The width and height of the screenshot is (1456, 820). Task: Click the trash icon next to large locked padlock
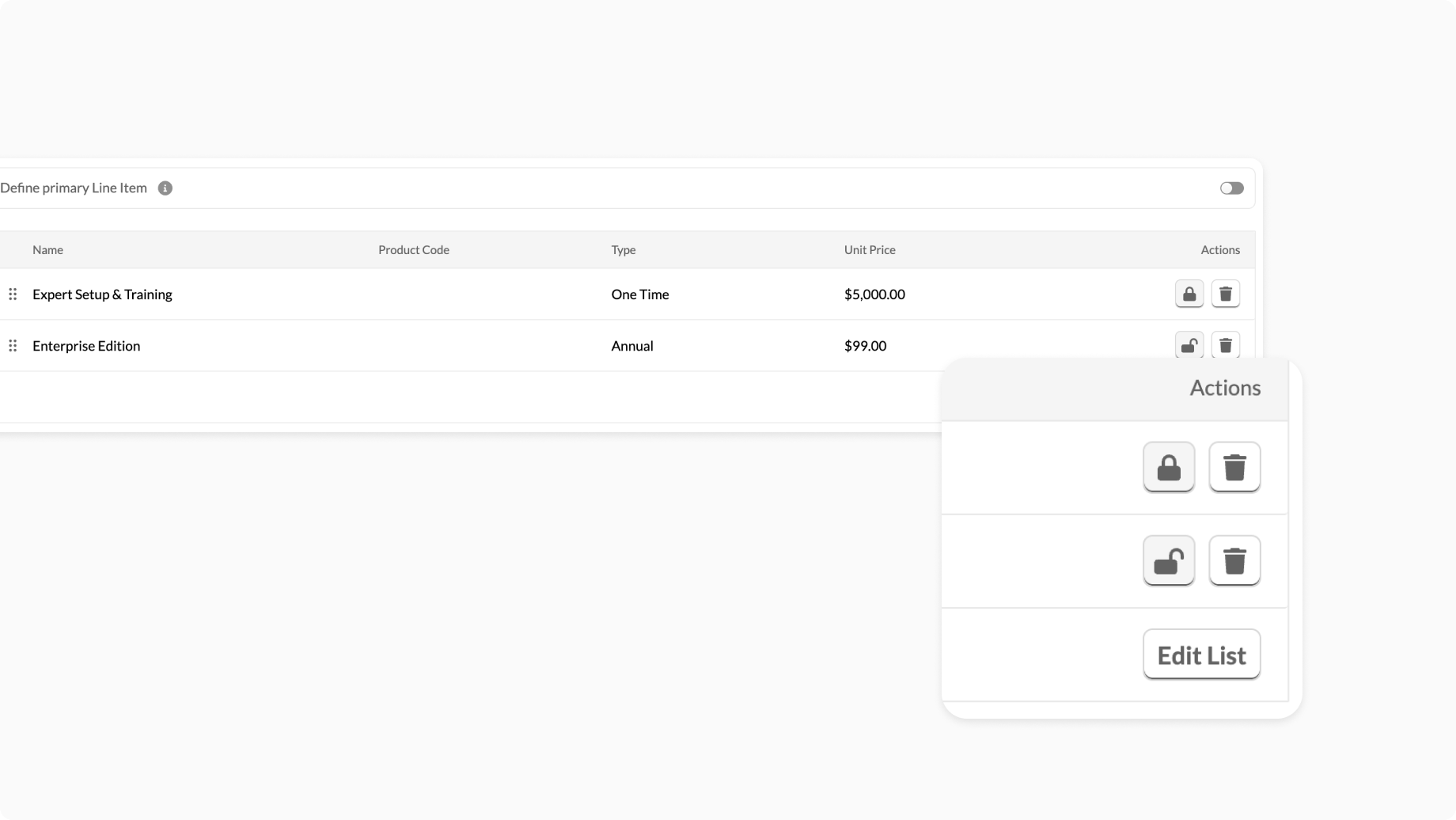tap(1234, 467)
